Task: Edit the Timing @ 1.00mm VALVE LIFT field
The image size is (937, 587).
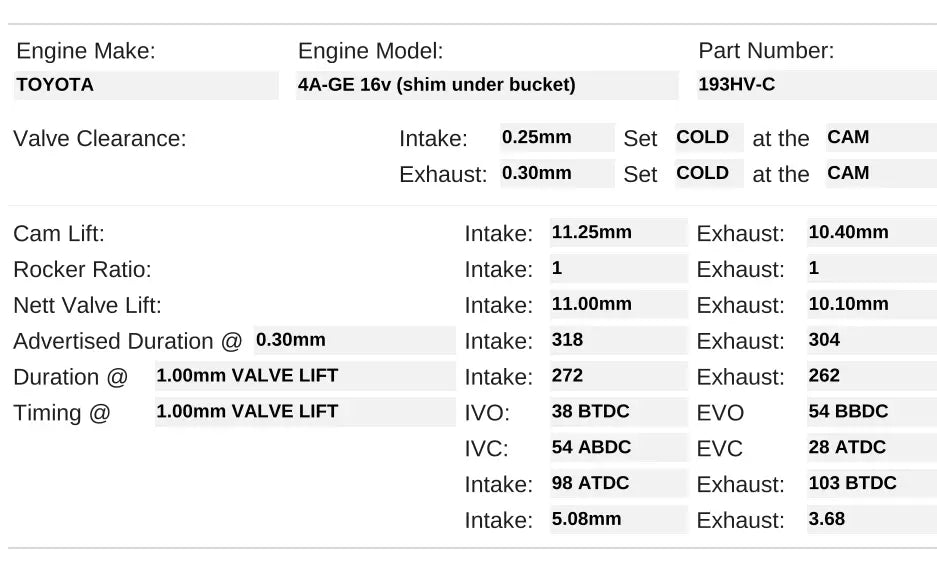Action: (x=304, y=412)
